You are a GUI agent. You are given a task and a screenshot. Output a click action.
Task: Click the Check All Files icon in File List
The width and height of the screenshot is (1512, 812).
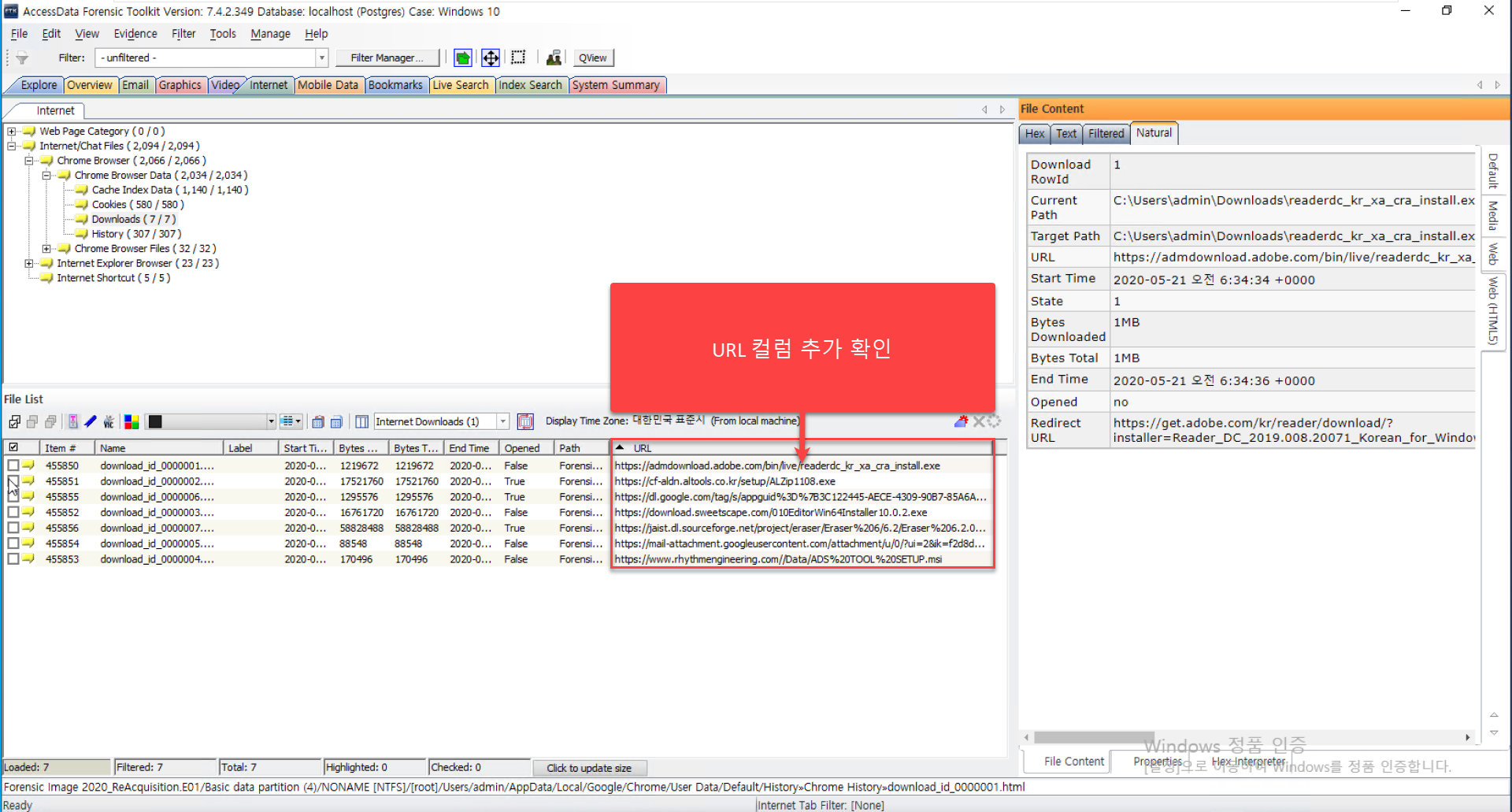click(x=15, y=422)
